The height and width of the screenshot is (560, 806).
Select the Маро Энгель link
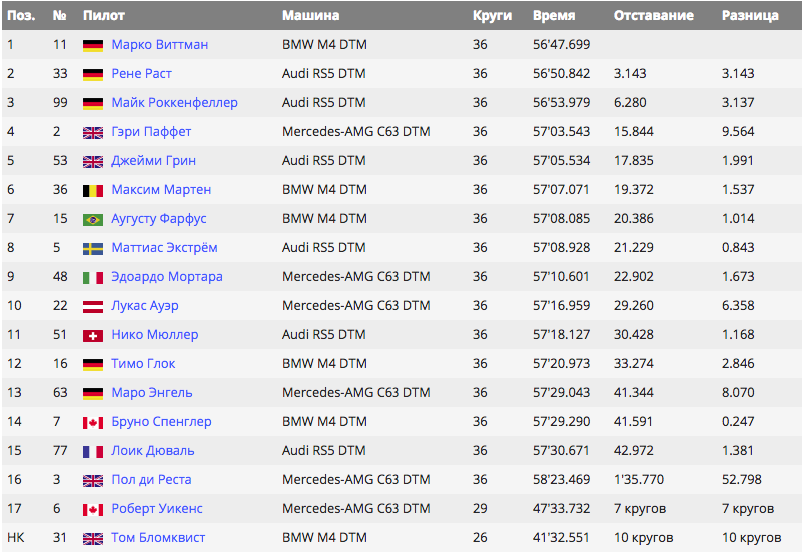(152, 393)
